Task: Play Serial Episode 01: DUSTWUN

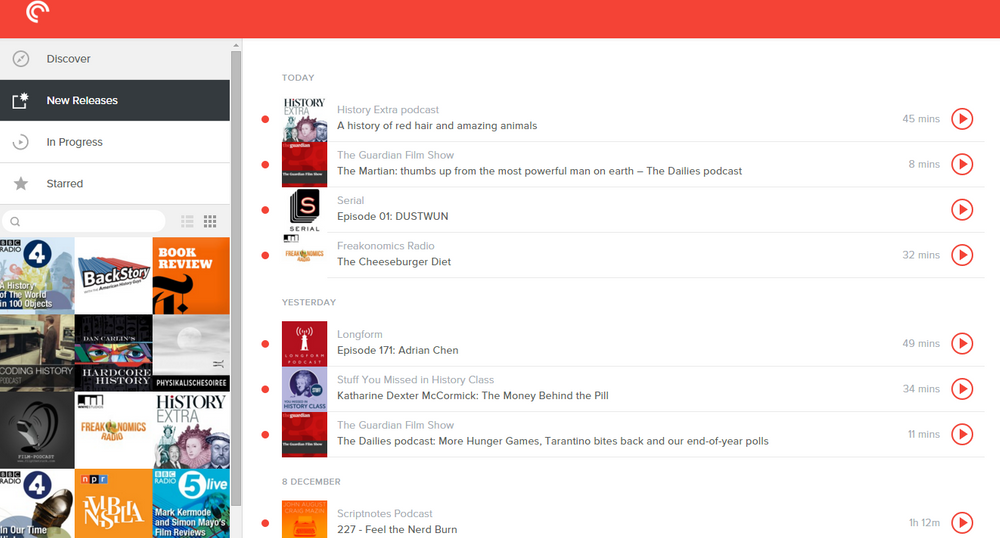Action: coord(961,209)
